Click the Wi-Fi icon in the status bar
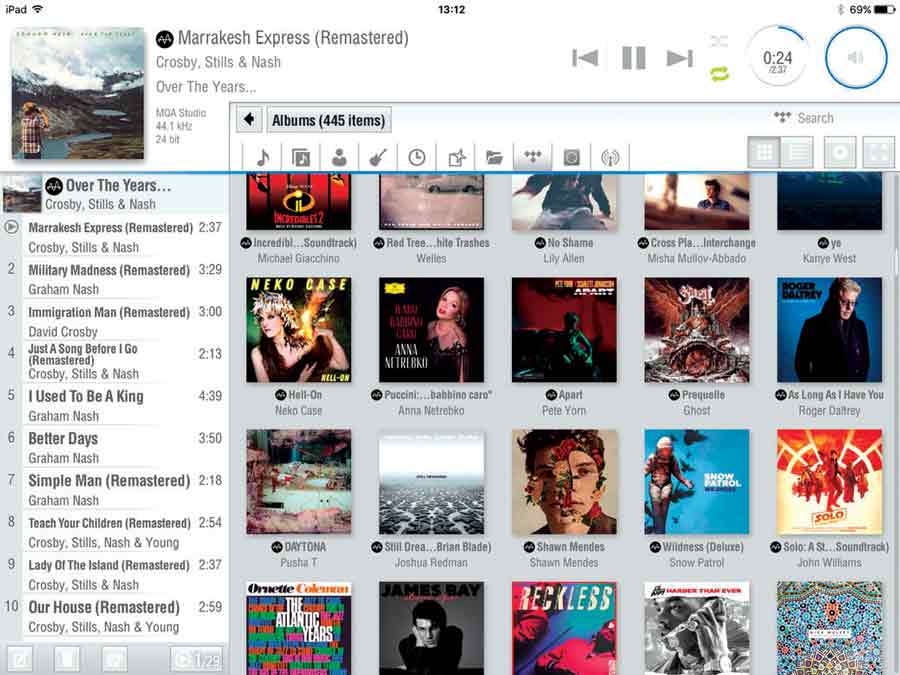 (38, 9)
